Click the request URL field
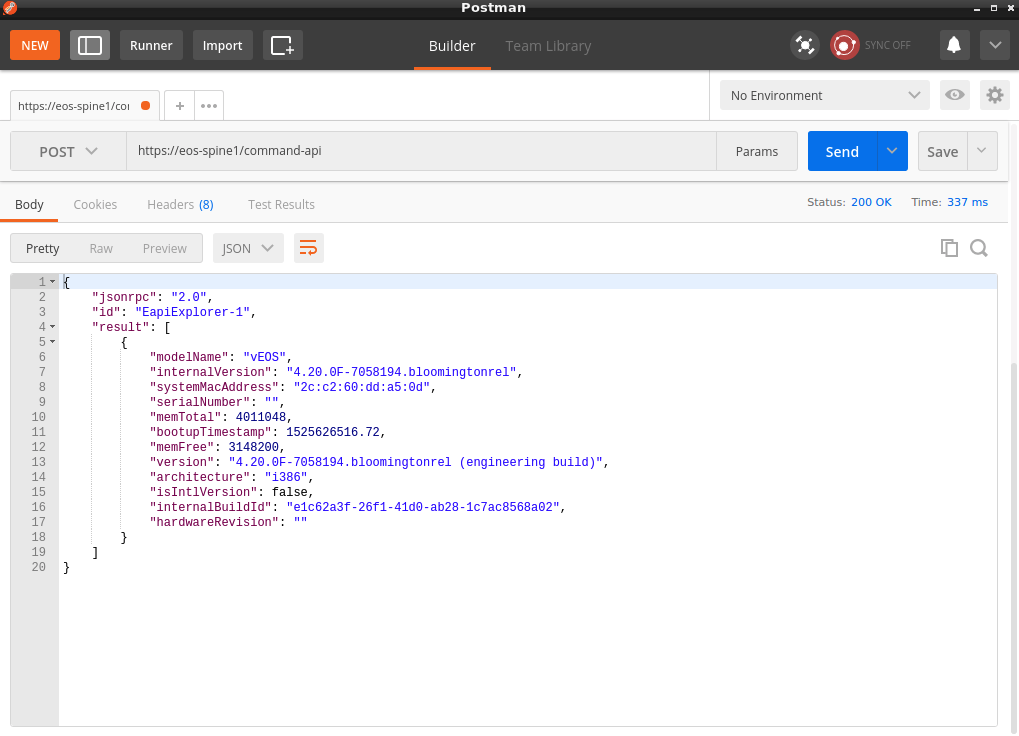 (420, 152)
